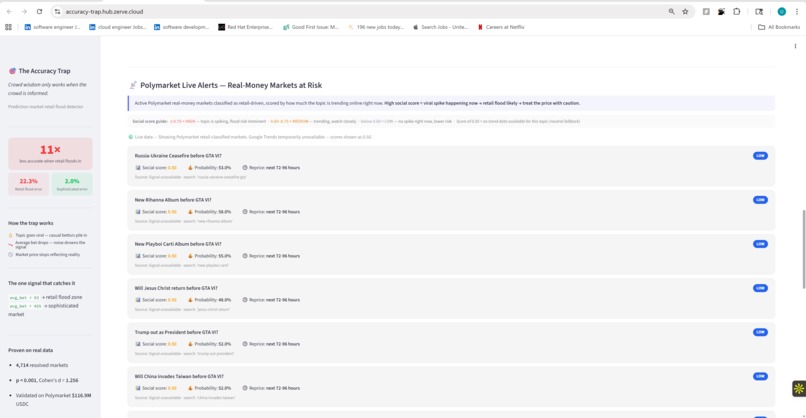Open the 'Search Jobs - Unite...' bookmark
The image size is (806, 418).
pyautogui.click(x=440, y=27)
